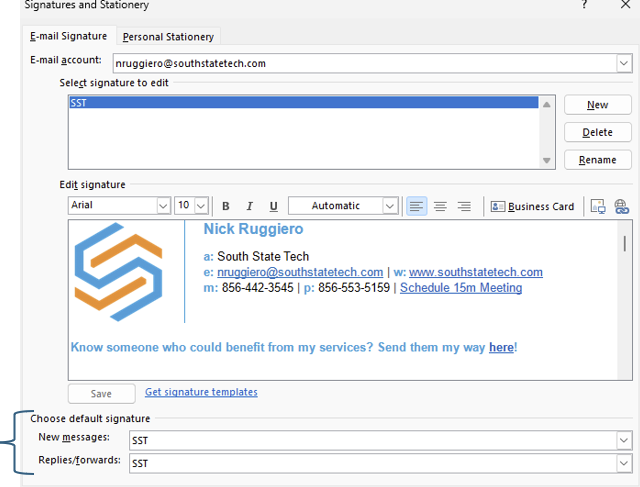Select the E-mail Signature tab
640x487 pixels.
tap(69, 37)
